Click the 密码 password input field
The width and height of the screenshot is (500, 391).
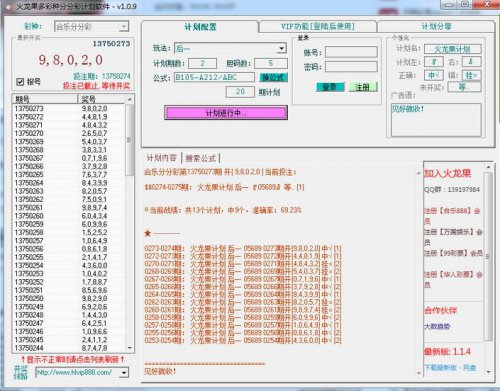tap(351, 67)
